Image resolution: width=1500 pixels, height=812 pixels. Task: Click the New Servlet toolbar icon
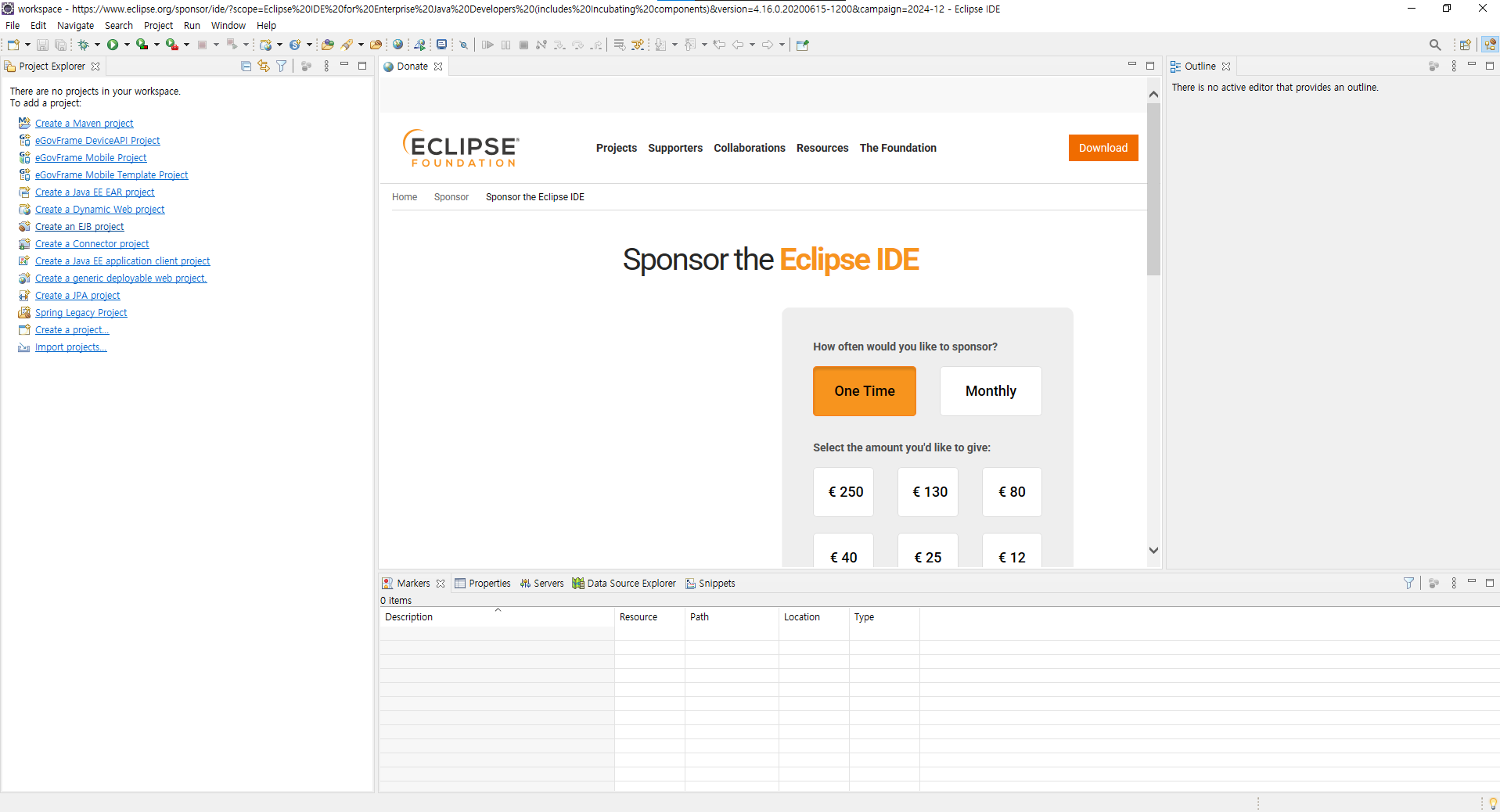(x=295, y=45)
